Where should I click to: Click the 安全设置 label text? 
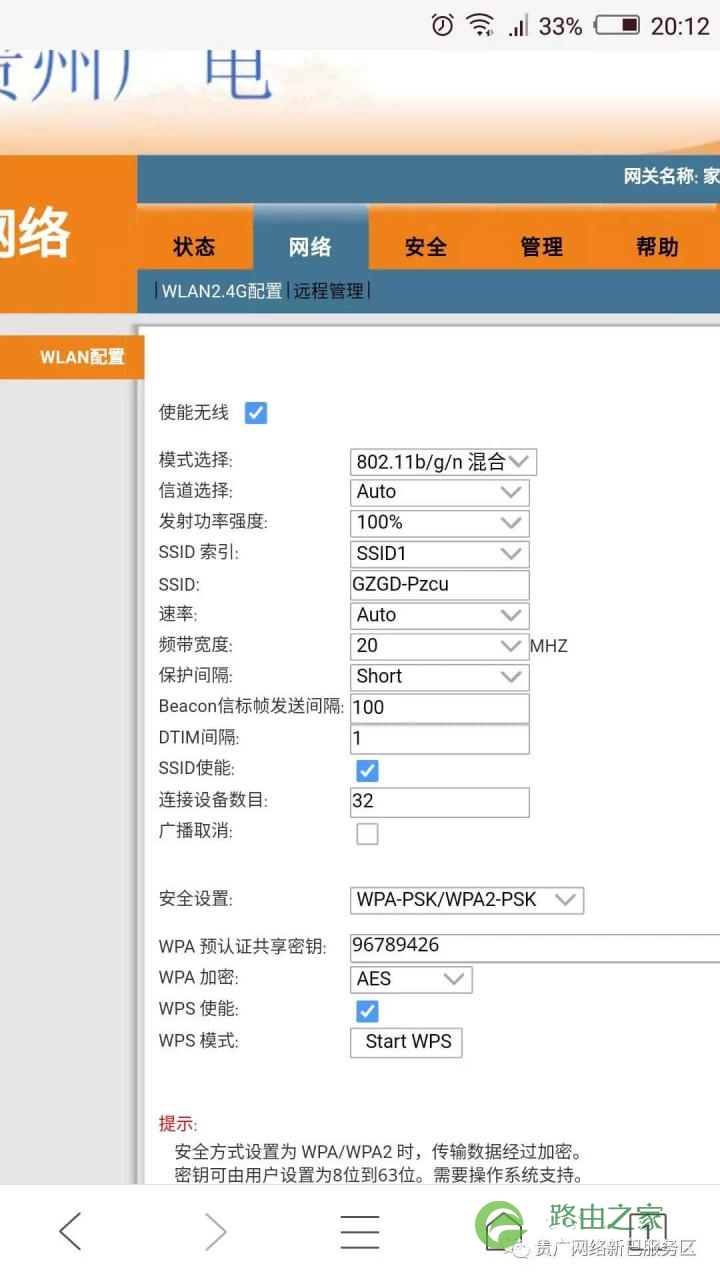point(196,899)
